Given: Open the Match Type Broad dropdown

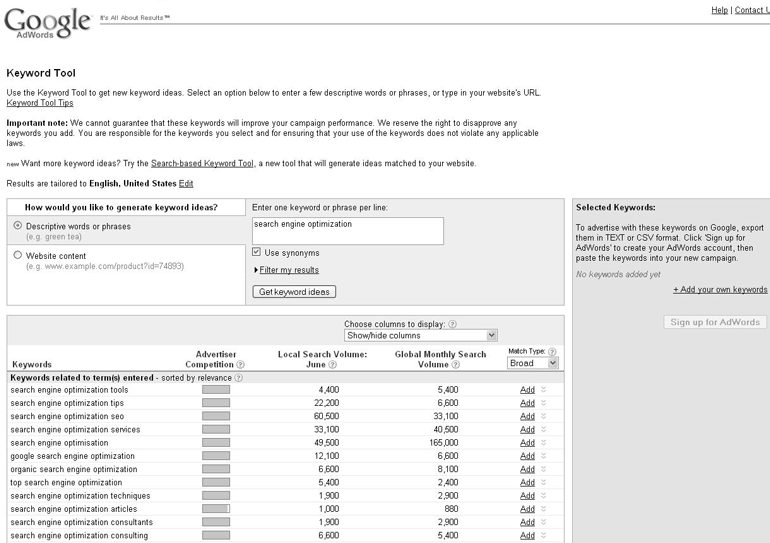Looking at the screenshot, I should click(532, 363).
